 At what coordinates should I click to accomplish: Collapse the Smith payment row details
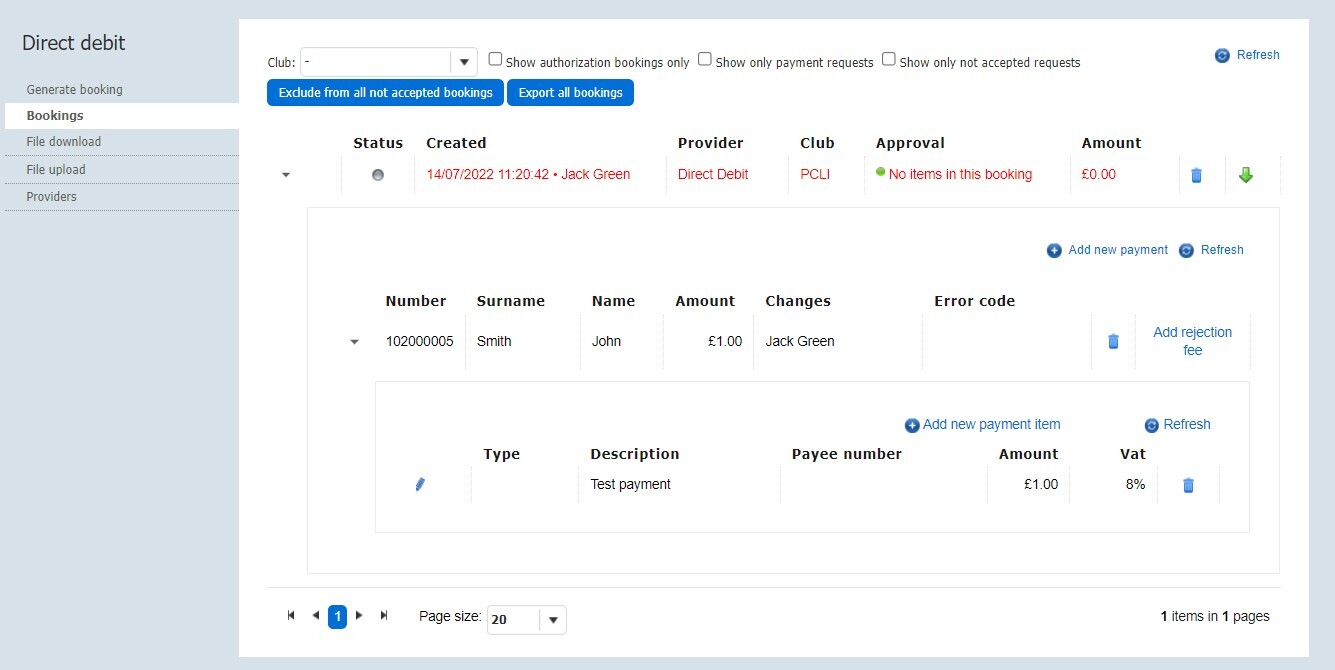pyautogui.click(x=354, y=342)
